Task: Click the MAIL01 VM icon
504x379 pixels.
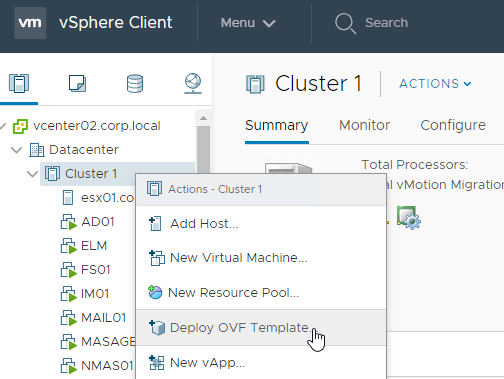Action: pyautogui.click(x=69, y=318)
